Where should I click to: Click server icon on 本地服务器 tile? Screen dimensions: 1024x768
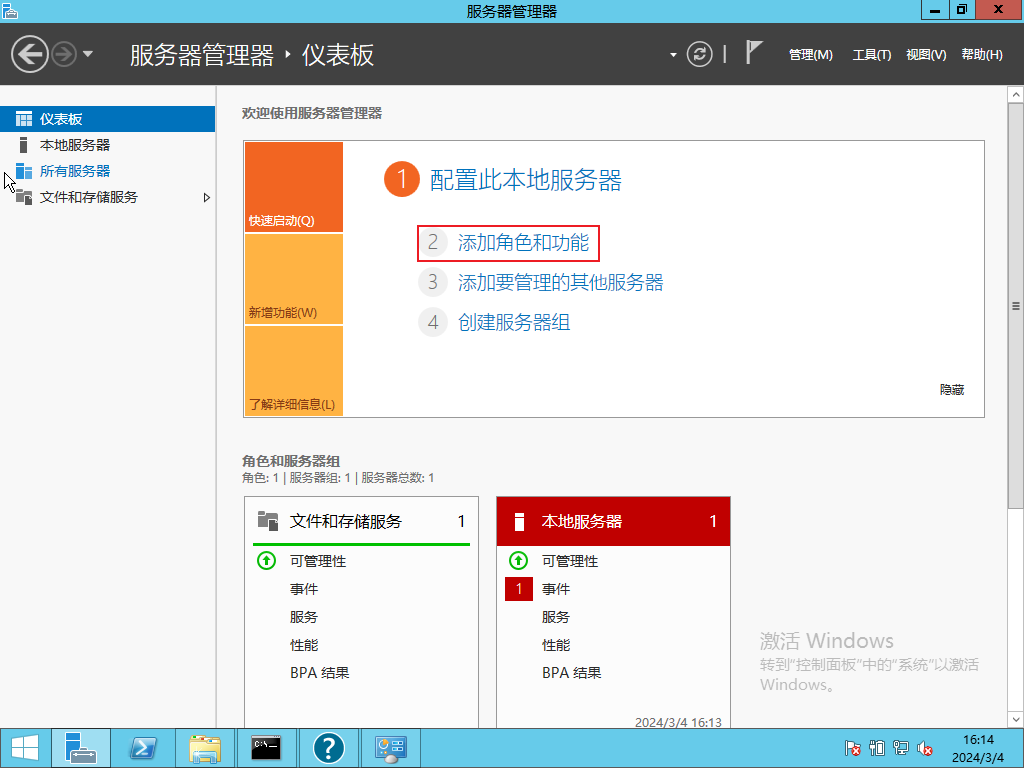coord(519,522)
